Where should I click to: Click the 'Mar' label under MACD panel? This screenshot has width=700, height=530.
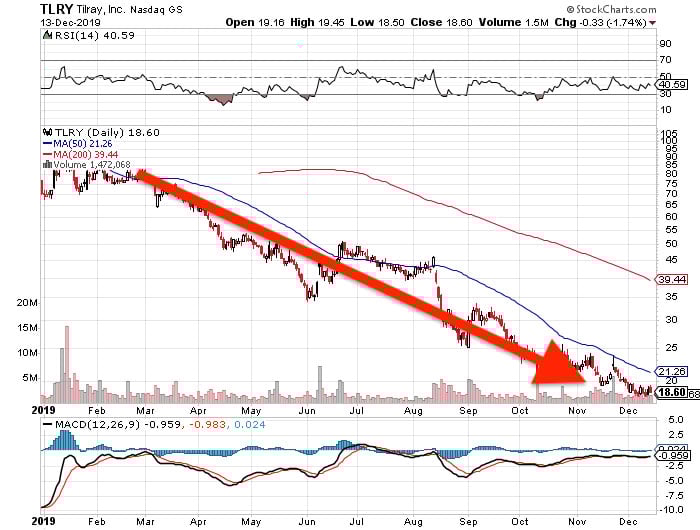(146, 522)
